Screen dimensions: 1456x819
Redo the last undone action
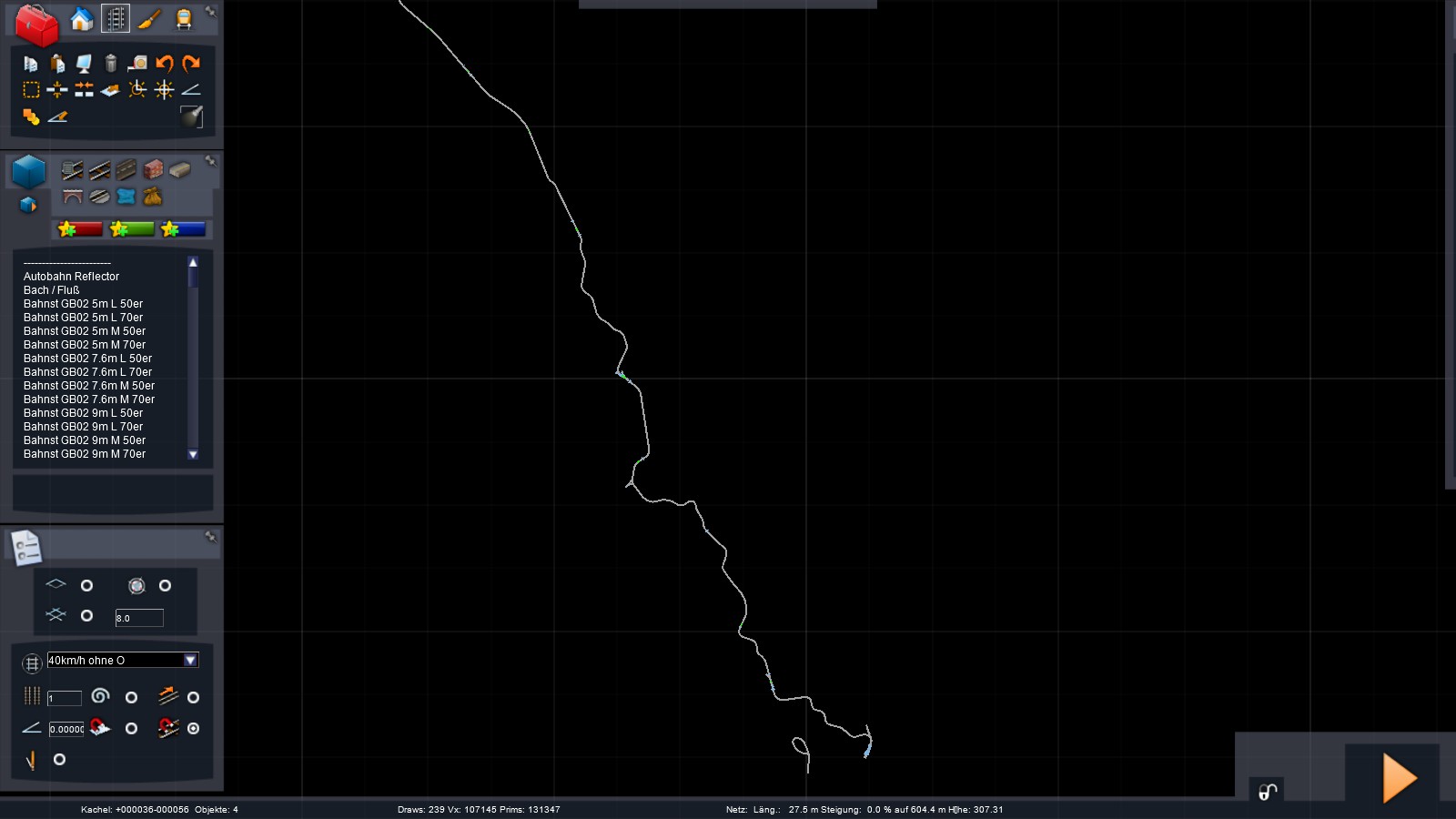191,64
